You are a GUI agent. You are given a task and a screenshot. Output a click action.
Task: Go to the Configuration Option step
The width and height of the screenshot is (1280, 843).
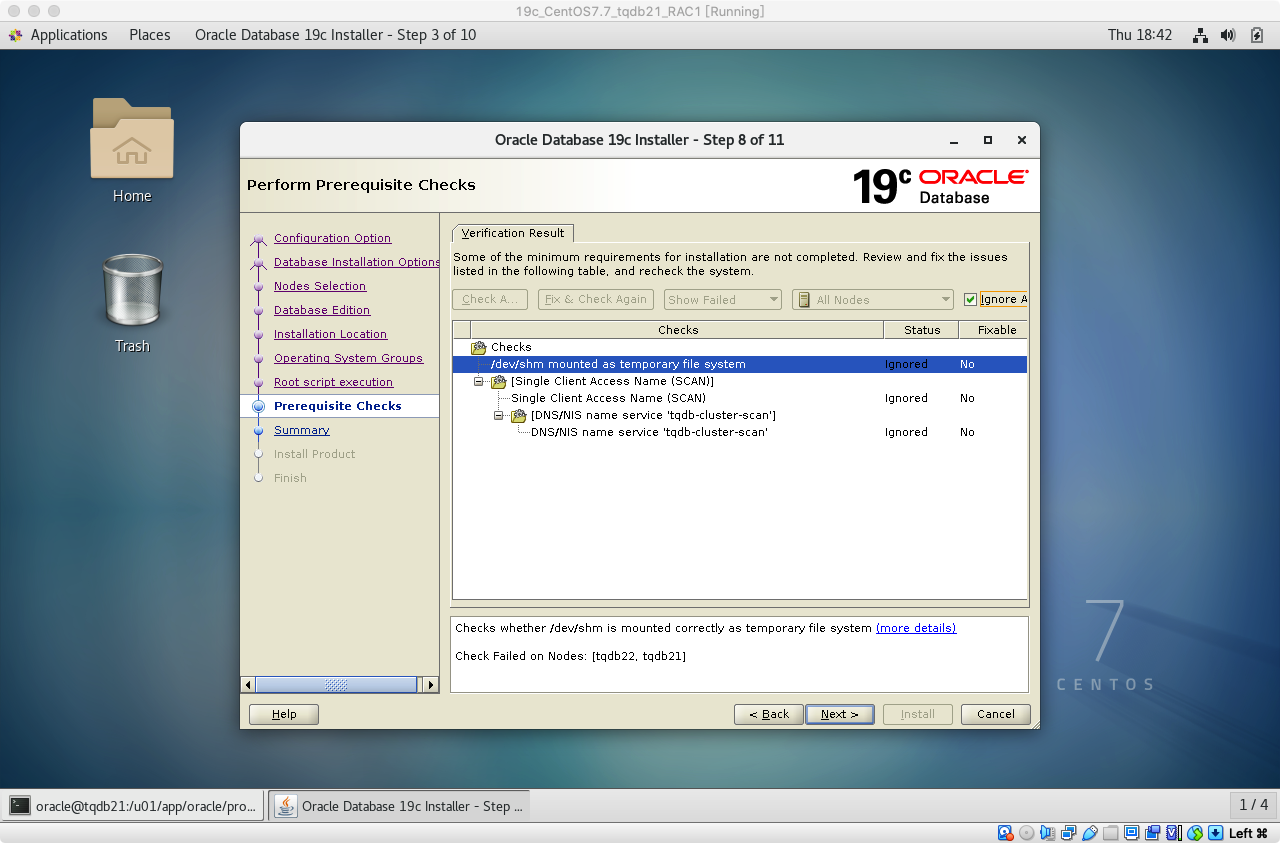coord(332,238)
